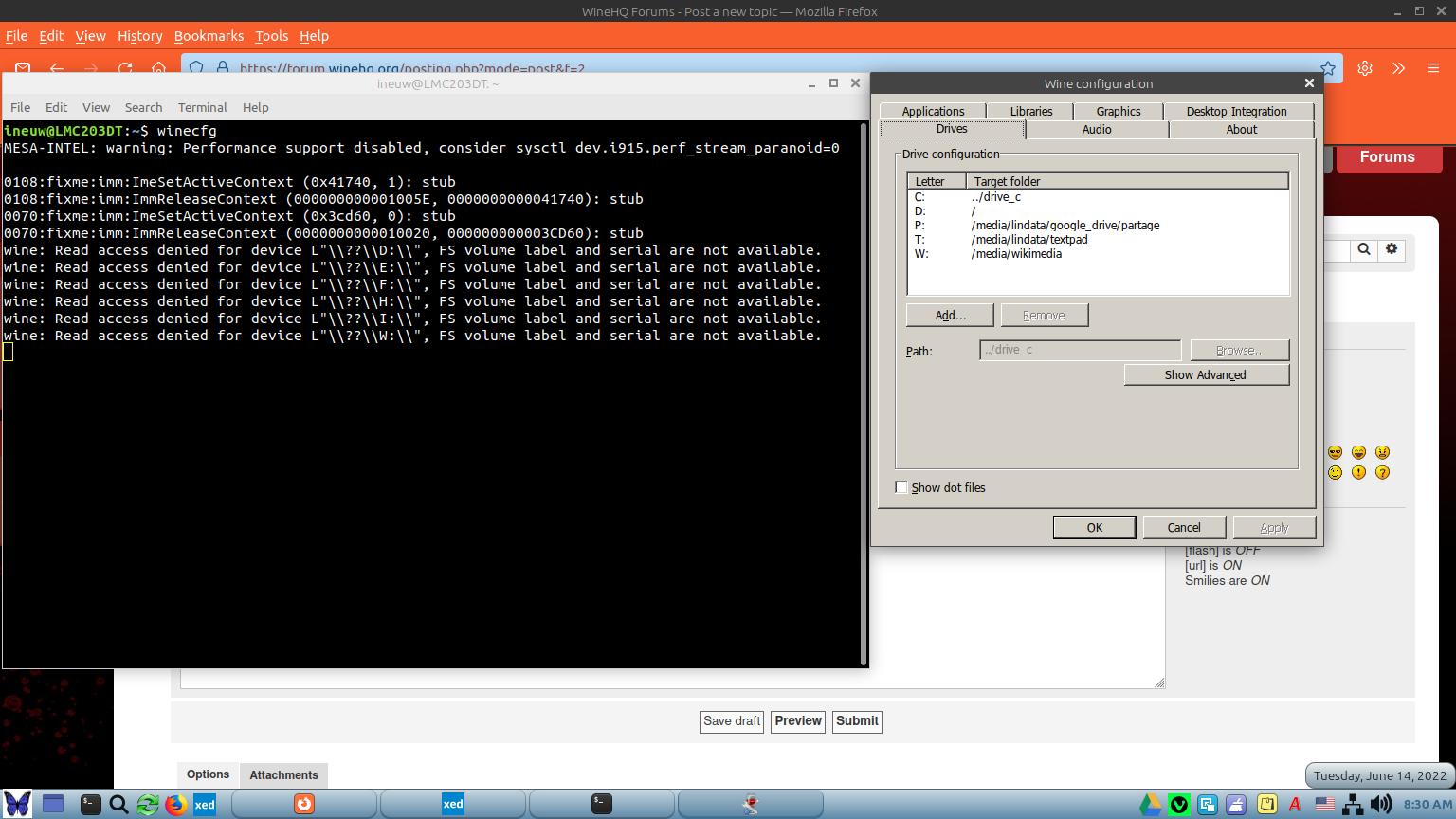This screenshot has height=819, width=1456.
Task: Switch to the orange Firefox window in taskbar
Action: pyautogui.click(x=303, y=805)
